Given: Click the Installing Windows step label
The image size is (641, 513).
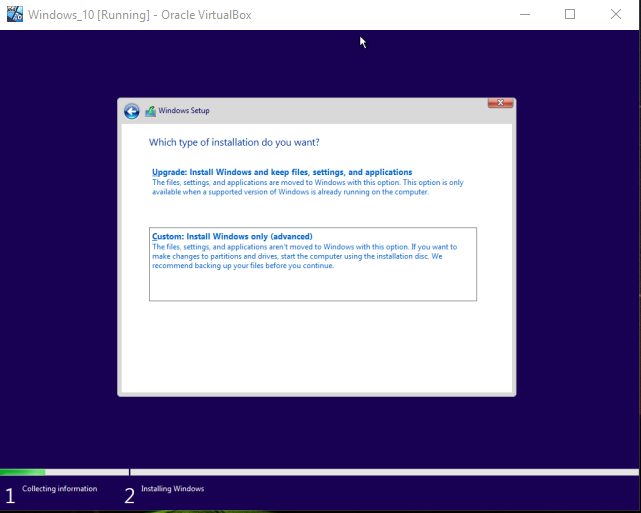Looking at the screenshot, I should pos(172,489).
